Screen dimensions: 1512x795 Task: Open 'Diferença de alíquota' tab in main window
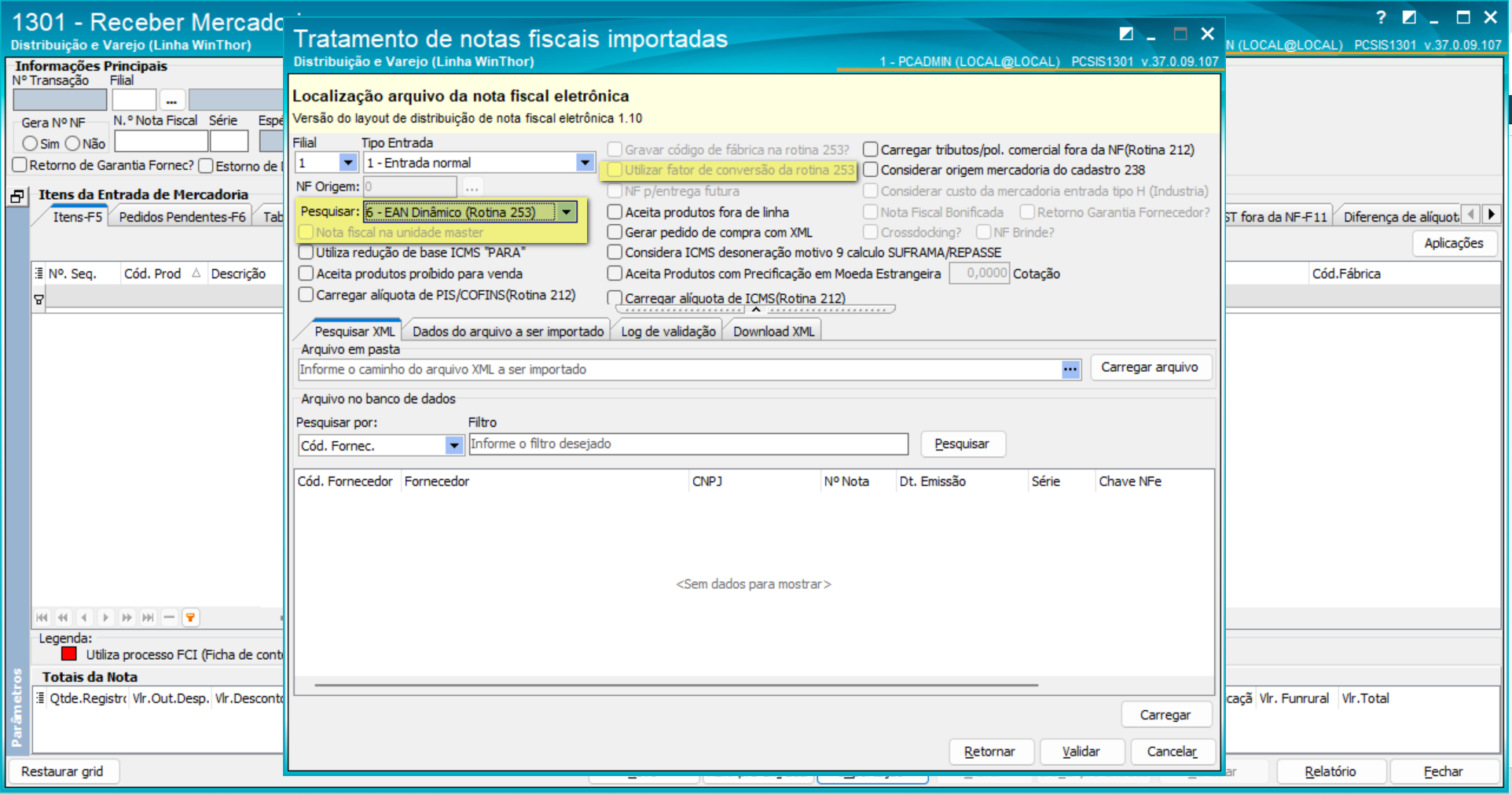(1400, 217)
